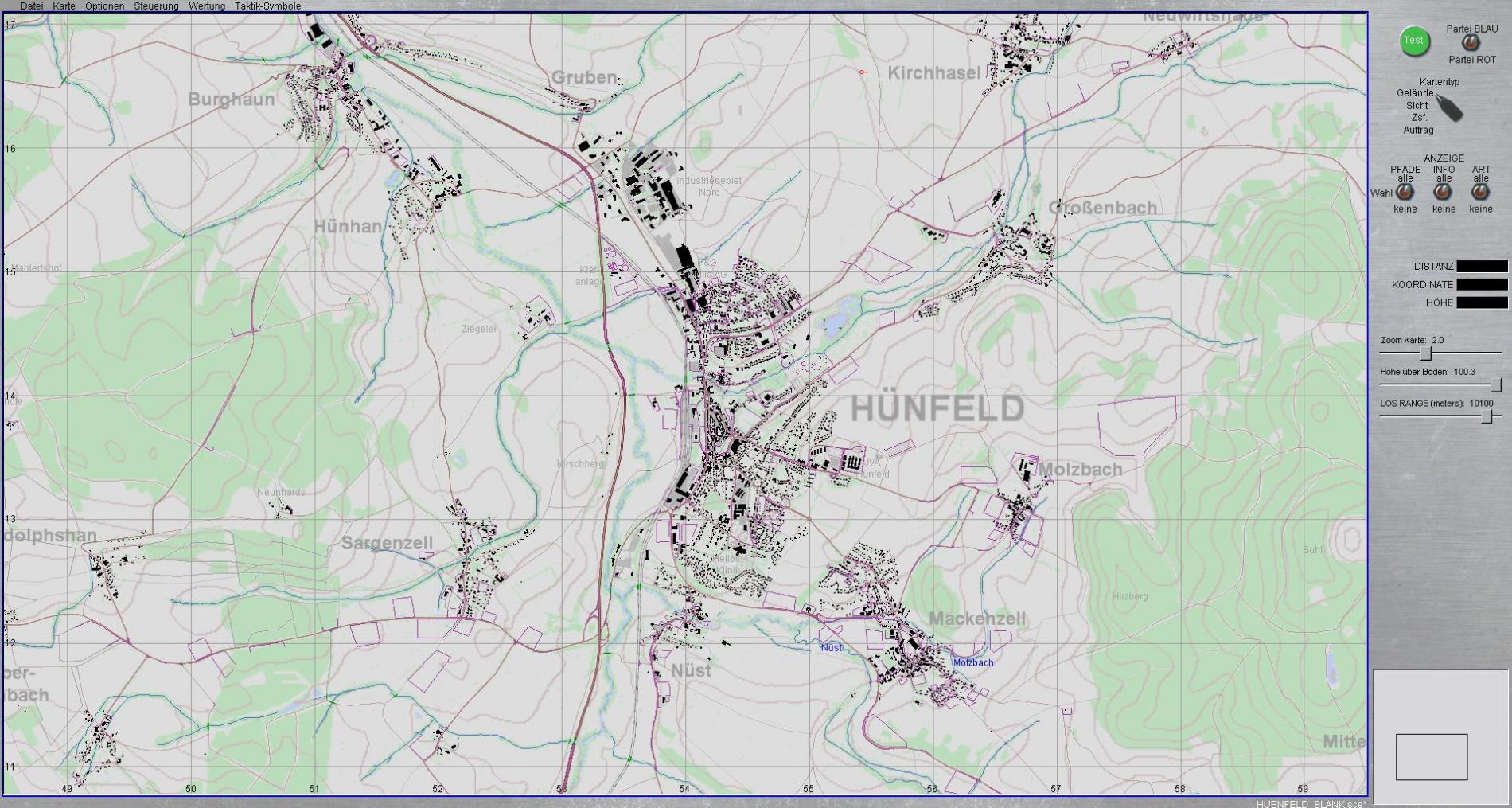Open the Karte menu
The width and height of the screenshot is (1512, 808).
(64, 6)
